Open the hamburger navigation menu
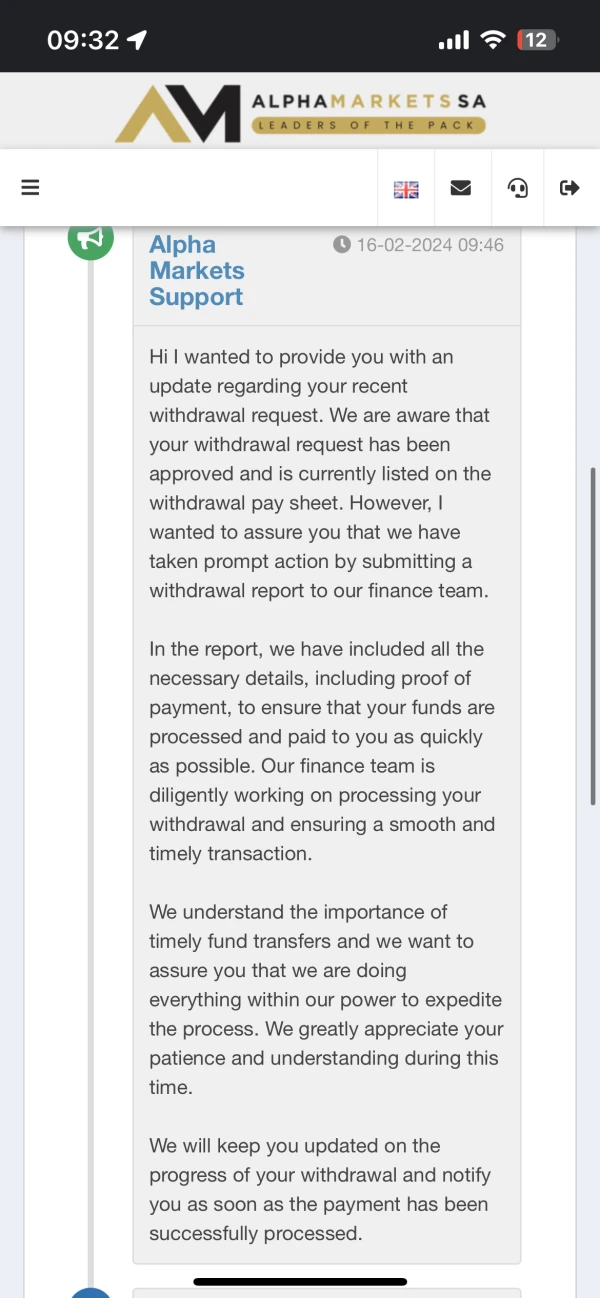The height and width of the screenshot is (1298, 600). point(30,188)
